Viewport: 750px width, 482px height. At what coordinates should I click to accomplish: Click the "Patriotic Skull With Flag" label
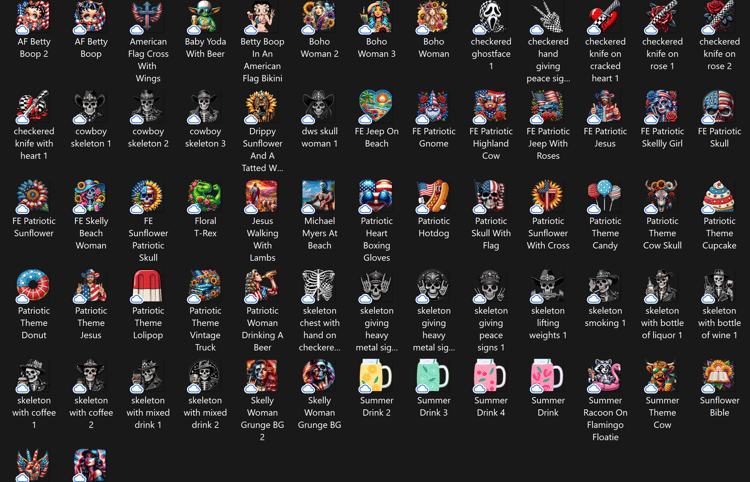(x=491, y=233)
